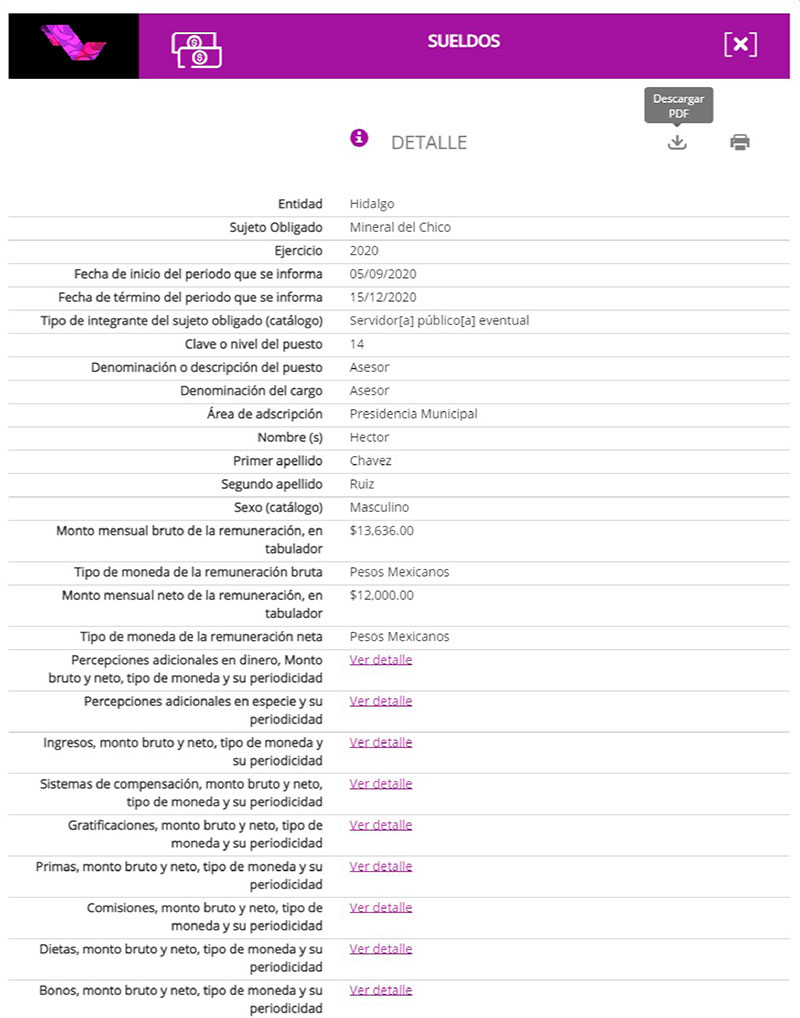View details for Ingresos monto bruto
The image size is (800, 1018).
[381, 743]
